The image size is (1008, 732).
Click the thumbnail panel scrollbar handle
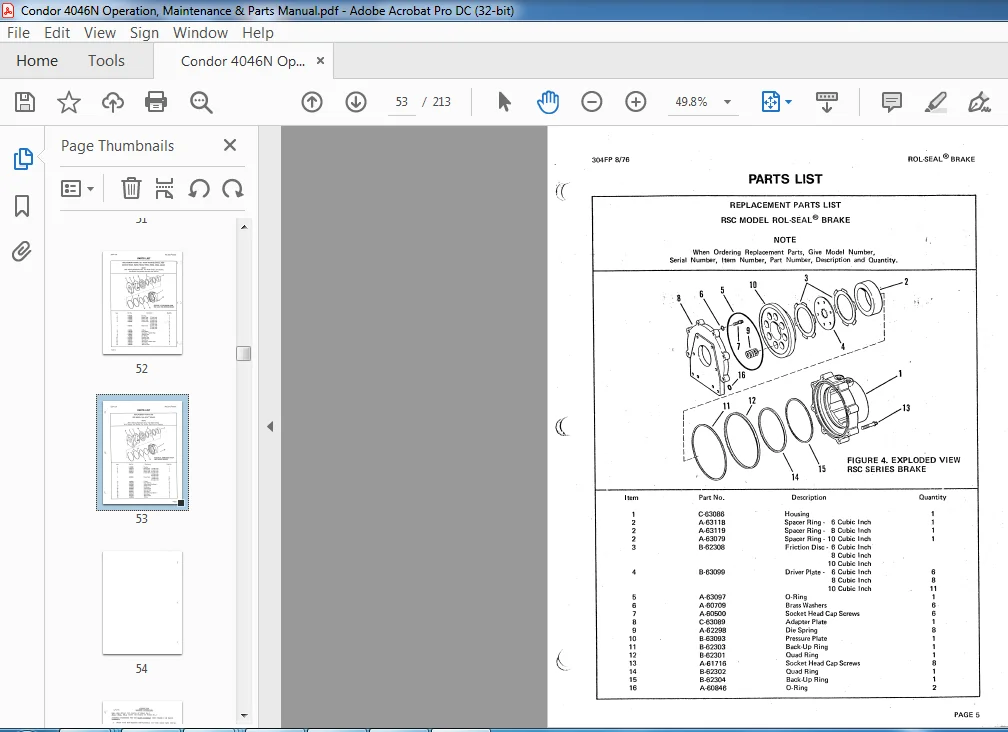point(244,353)
